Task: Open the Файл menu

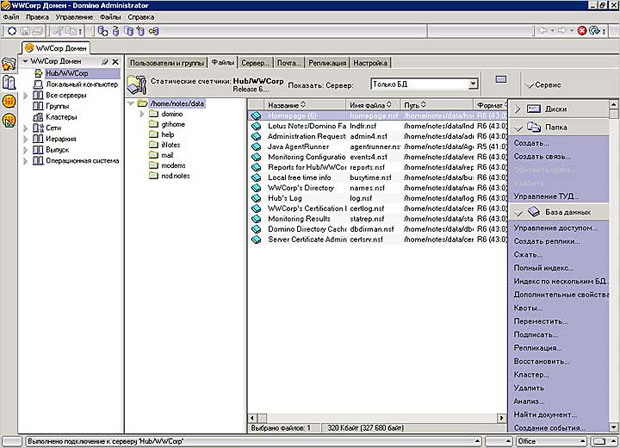Action: (11, 17)
